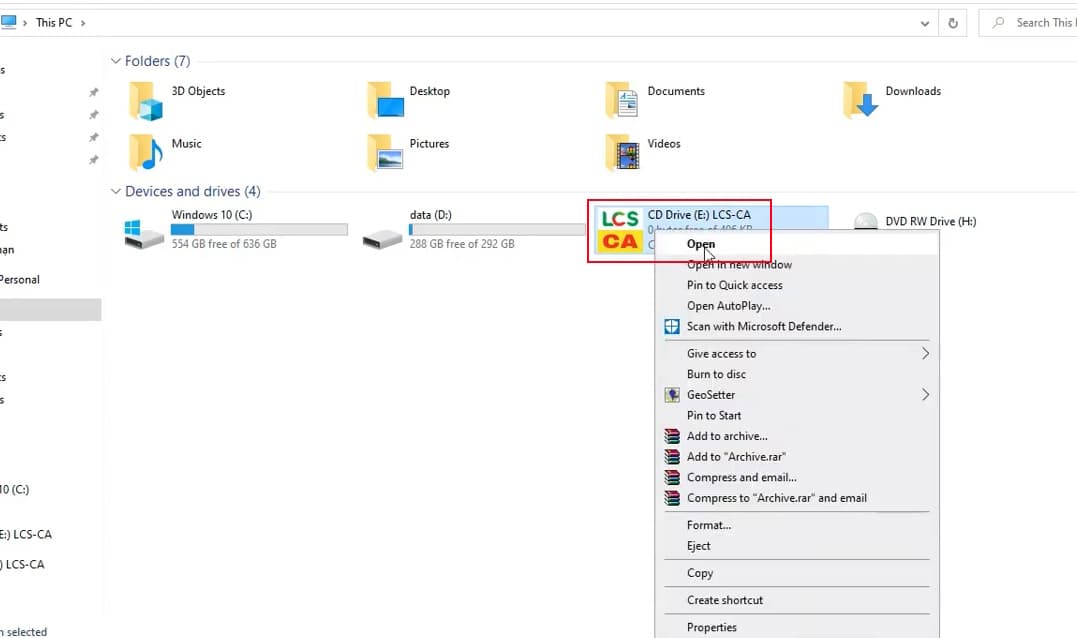Select the Documents folder icon
The height and width of the screenshot is (638, 1077).
click(x=623, y=101)
